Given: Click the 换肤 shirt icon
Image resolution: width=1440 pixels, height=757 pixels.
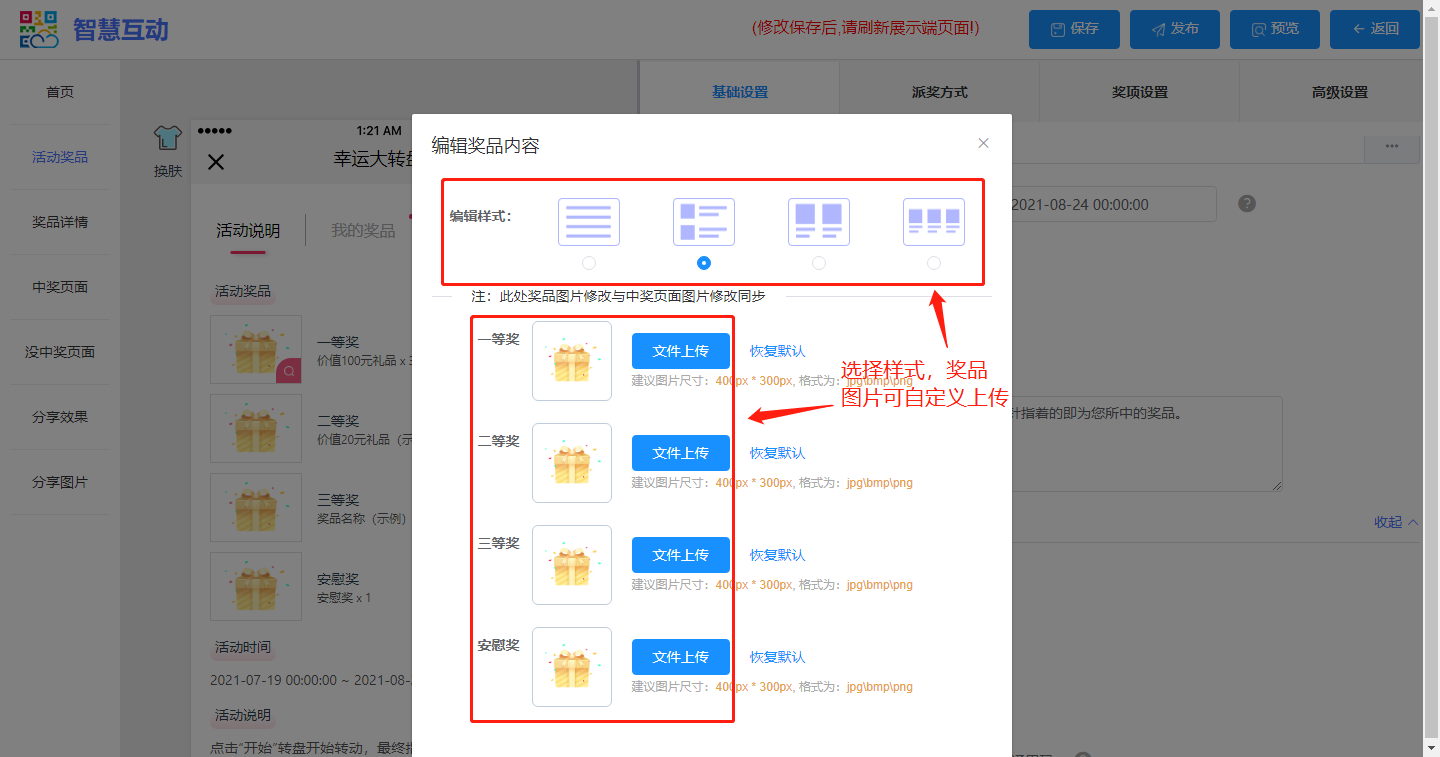Looking at the screenshot, I should pos(167,139).
